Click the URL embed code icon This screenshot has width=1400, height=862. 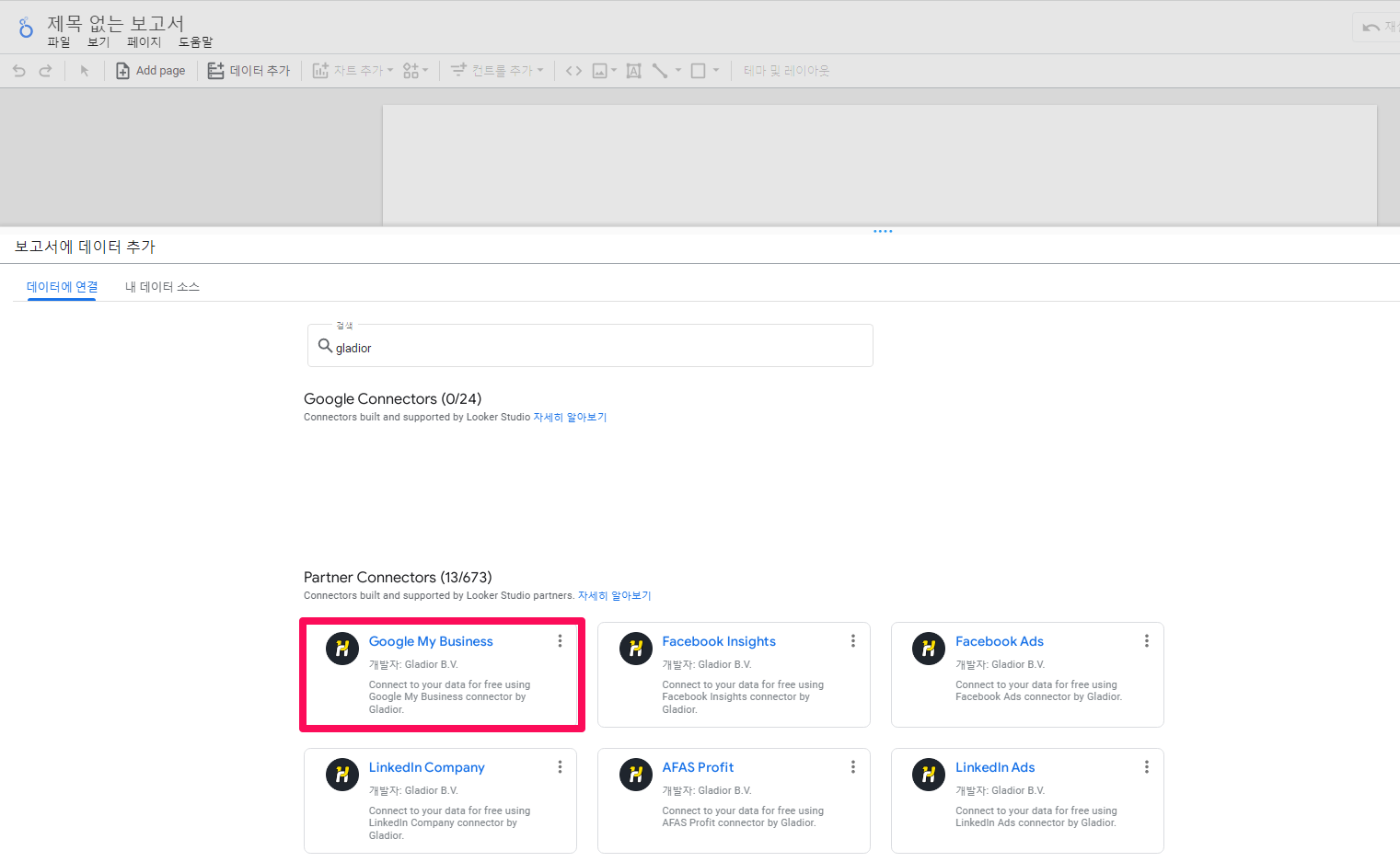click(573, 71)
